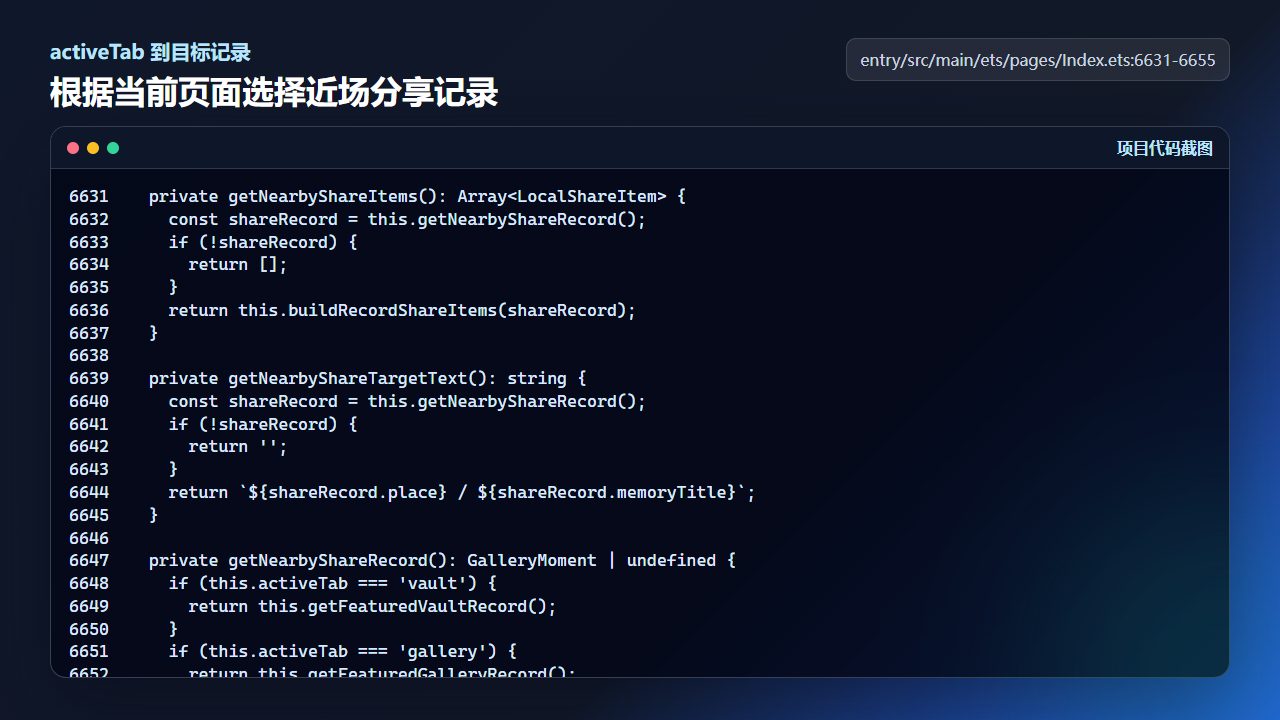The image size is (1280, 720).
Task: Click line number 6641
Action: coord(89,424)
